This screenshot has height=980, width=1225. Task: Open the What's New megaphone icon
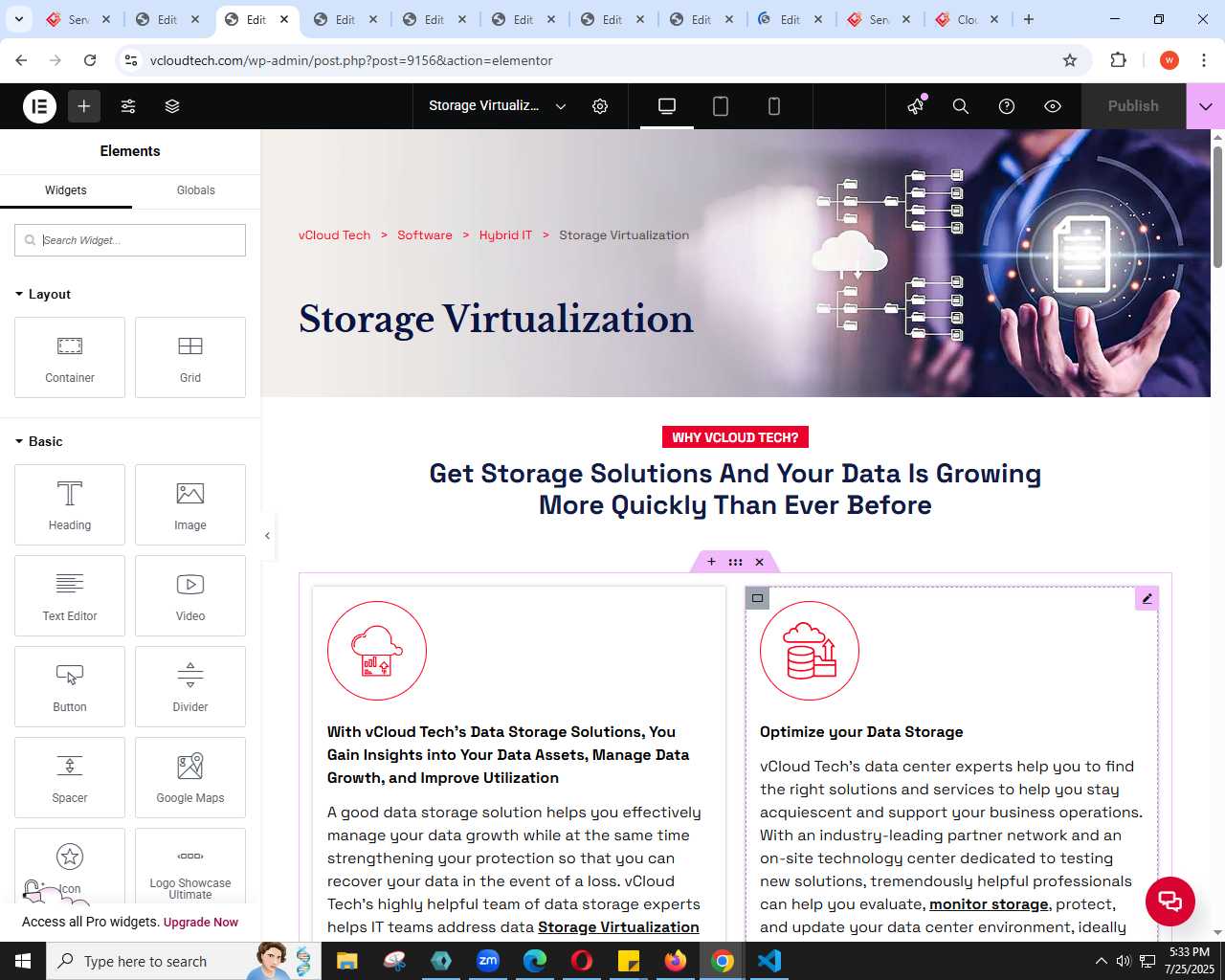click(x=916, y=106)
